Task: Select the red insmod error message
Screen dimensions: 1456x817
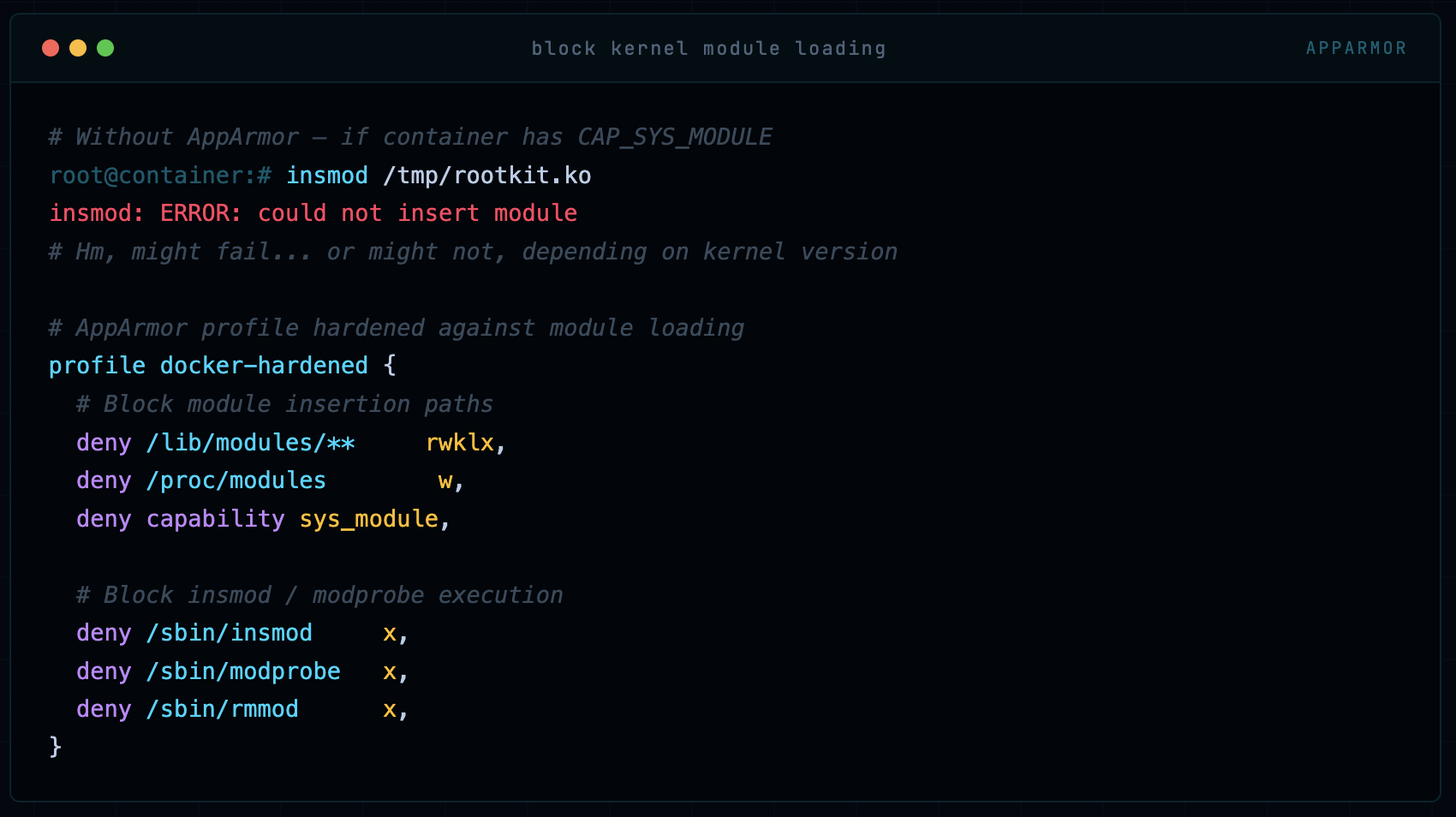Action: (x=313, y=212)
